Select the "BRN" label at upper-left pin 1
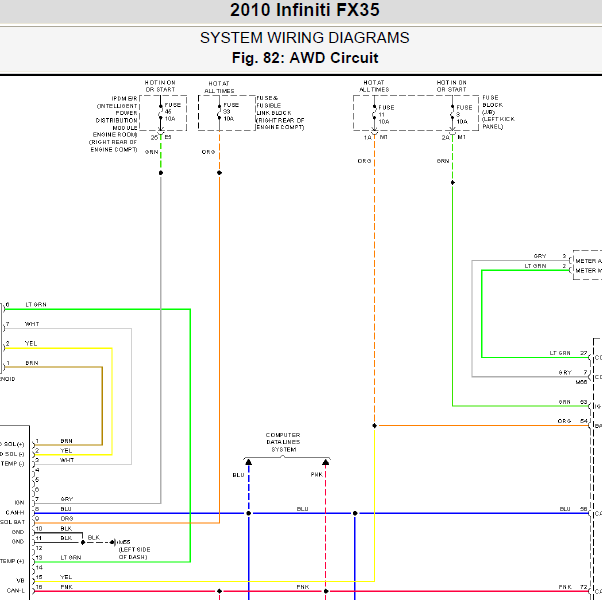 click(x=32, y=363)
